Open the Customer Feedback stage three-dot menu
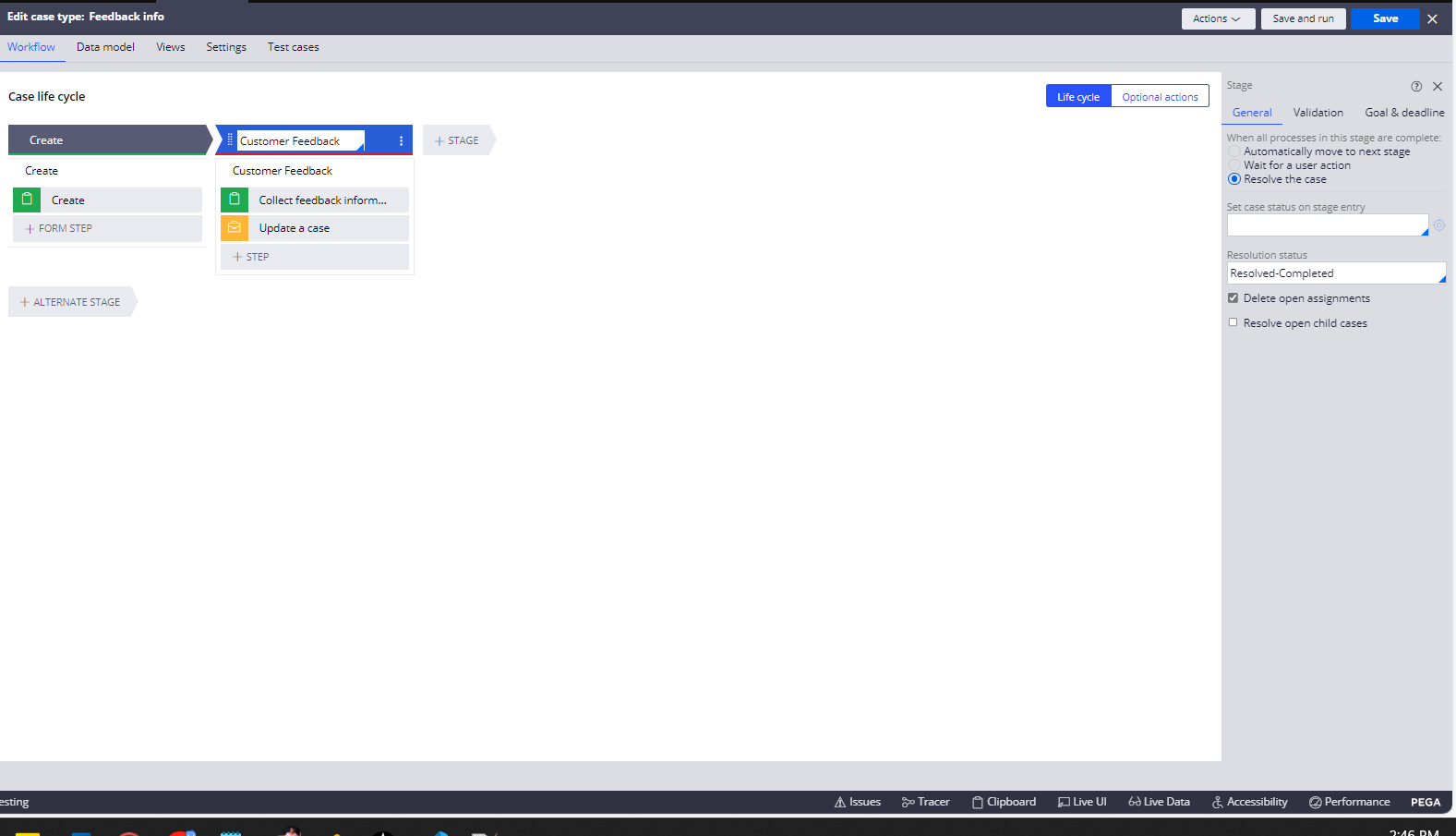This screenshot has width=1456, height=836. tap(401, 141)
